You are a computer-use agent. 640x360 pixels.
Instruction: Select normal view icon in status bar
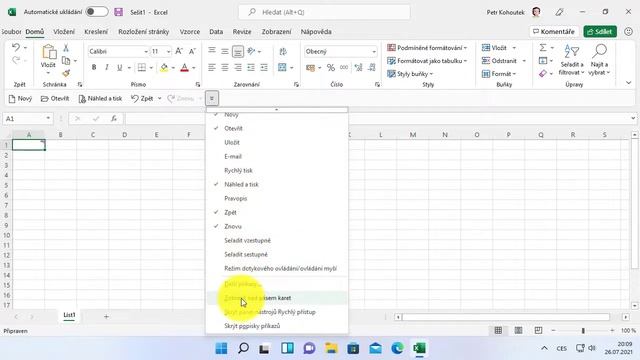(x=498, y=331)
